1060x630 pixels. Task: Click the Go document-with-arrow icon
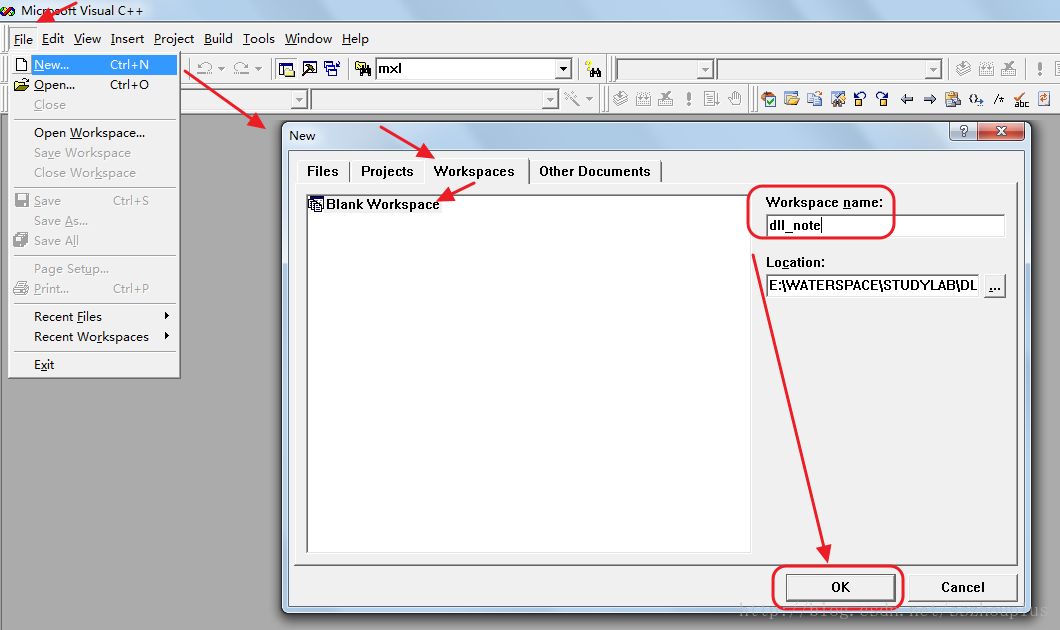(710, 99)
